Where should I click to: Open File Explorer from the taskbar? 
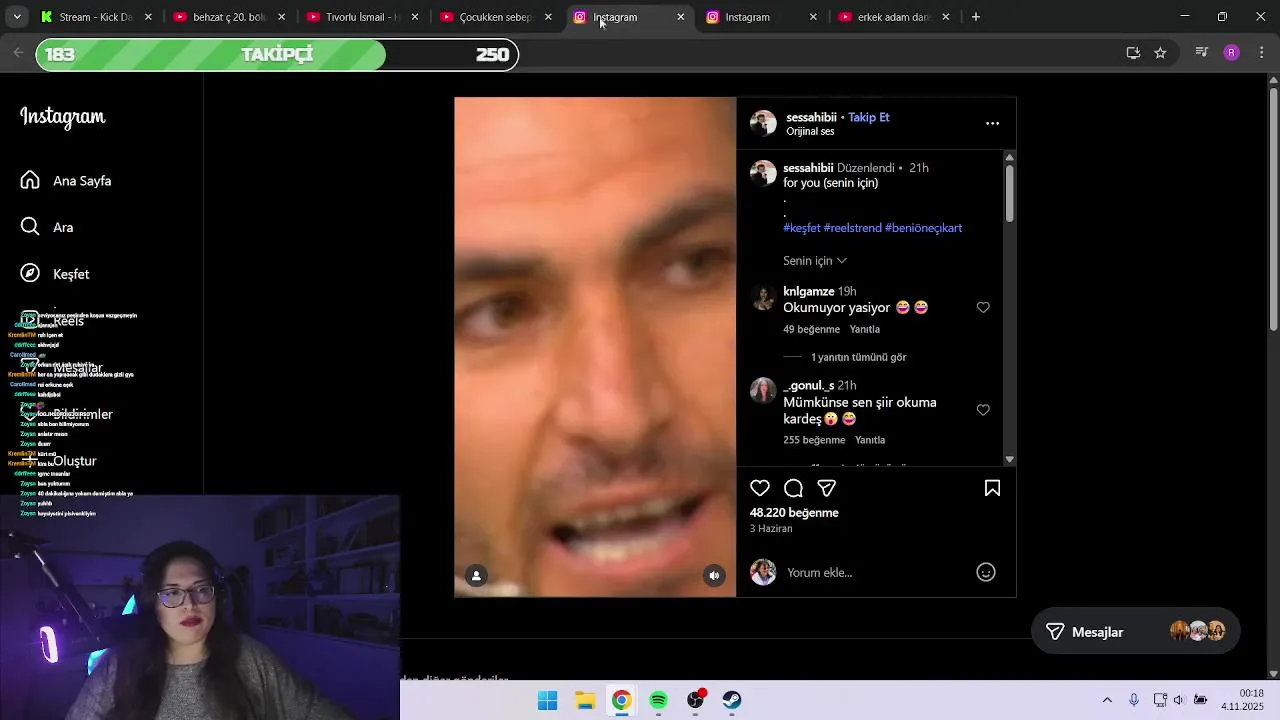click(x=585, y=700)
